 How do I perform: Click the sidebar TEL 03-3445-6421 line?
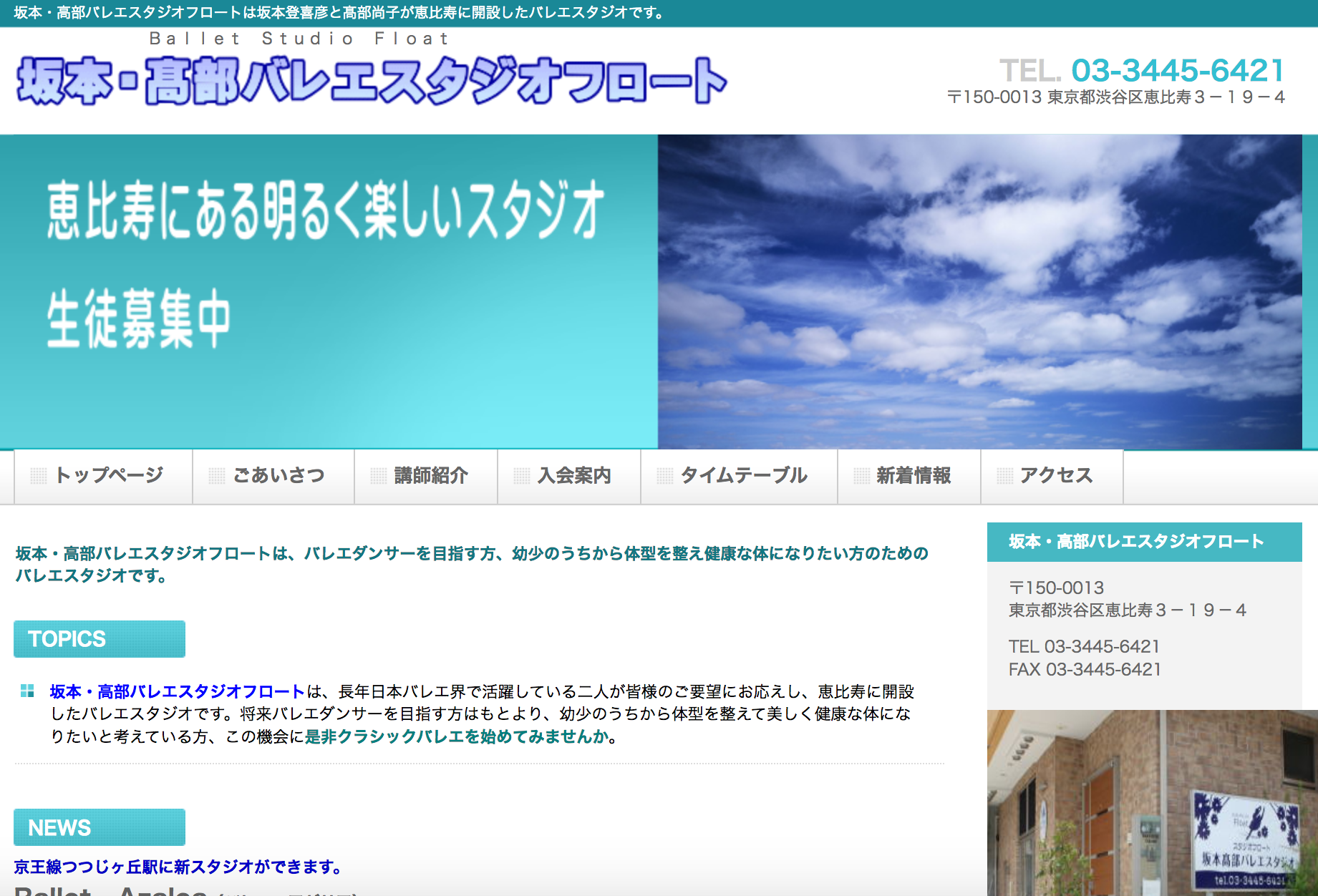[1084, 646]
